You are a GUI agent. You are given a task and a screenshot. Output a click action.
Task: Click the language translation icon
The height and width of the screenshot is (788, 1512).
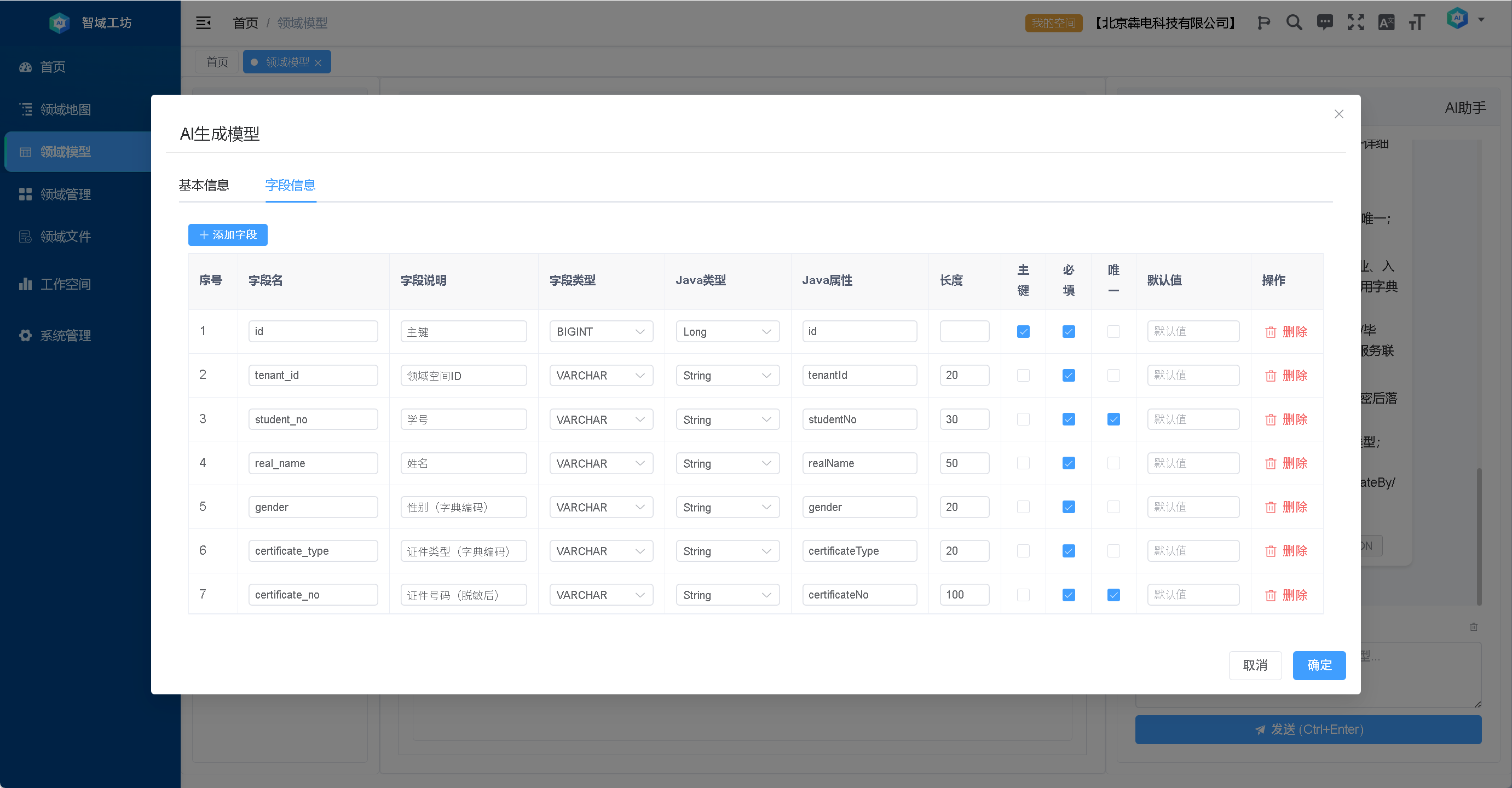pyautogui.click(x=1386, y=22)
